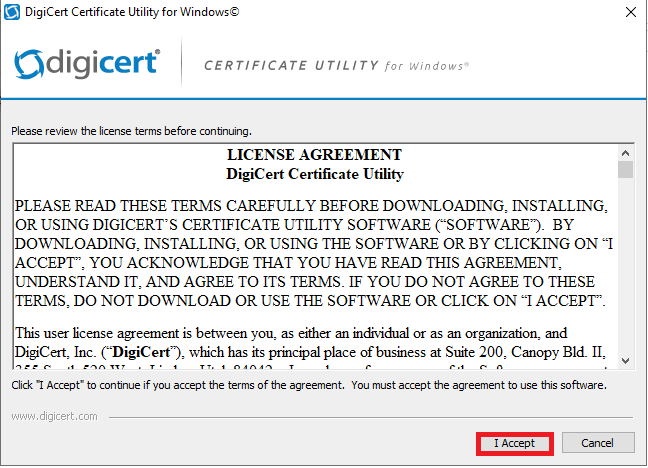The image size is (648, 468).
Task: Click 'Please review the license terms' text
Action: click(x=131, y=131)
